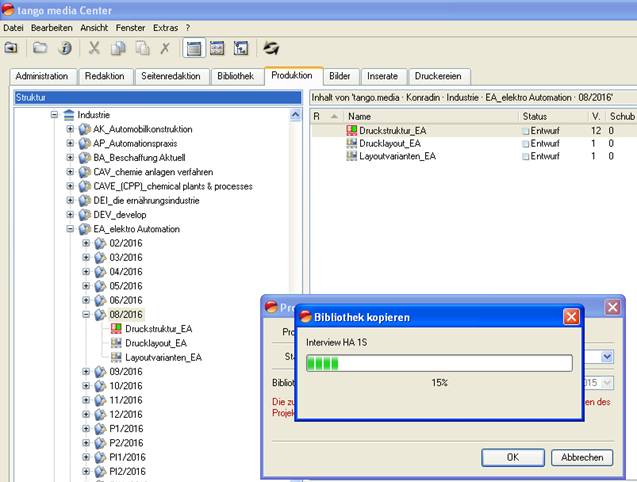Click the refresh arrows toolbar icon
Viewport: 637px width, 482px height.
point(271,47)
